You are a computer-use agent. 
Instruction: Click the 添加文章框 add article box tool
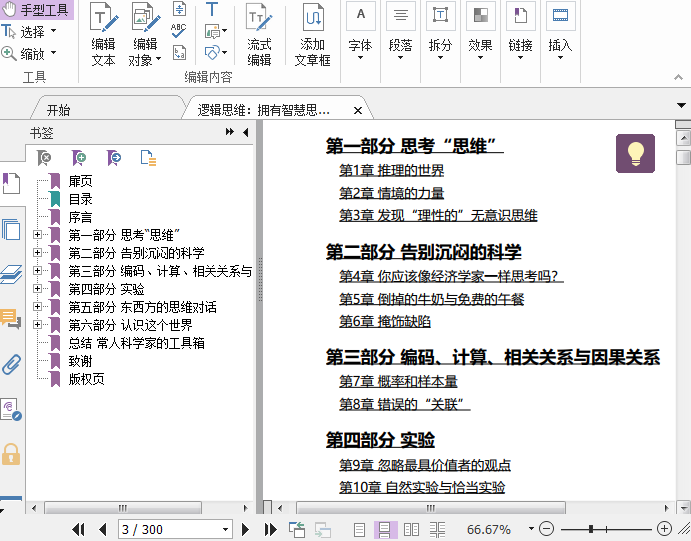[312, 34]
